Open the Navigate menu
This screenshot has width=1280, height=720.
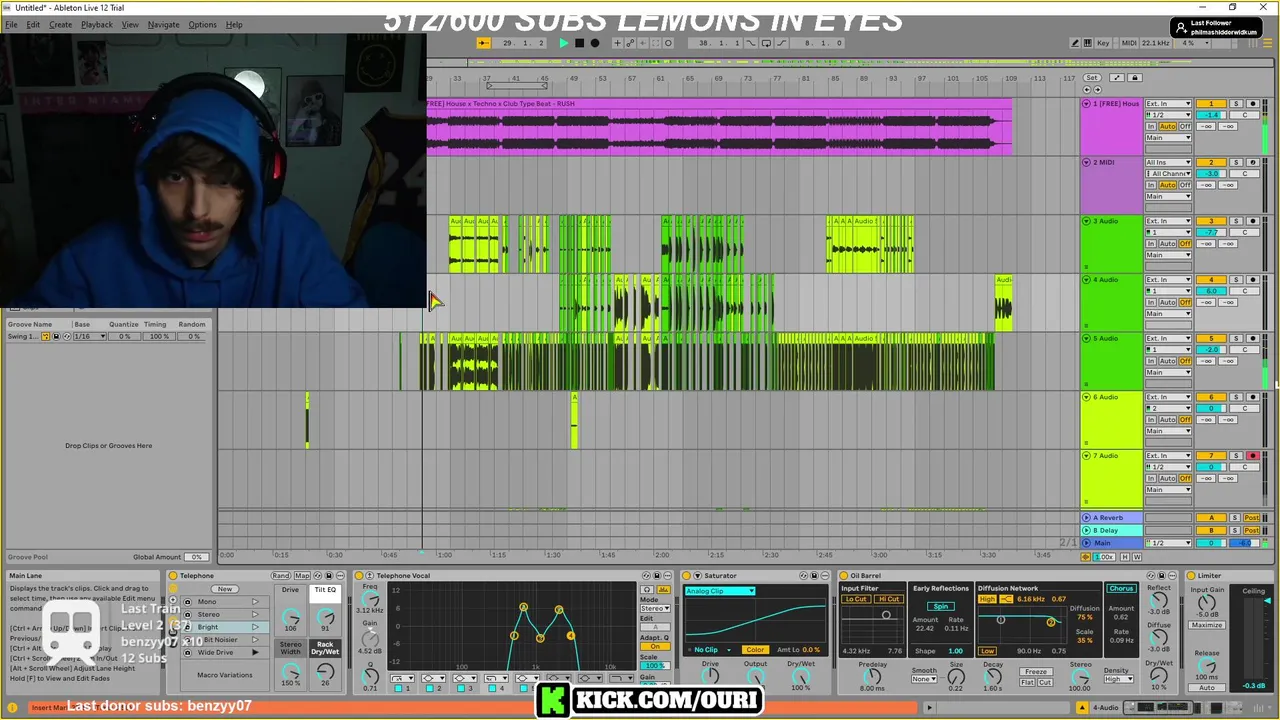tap(163, 24)
